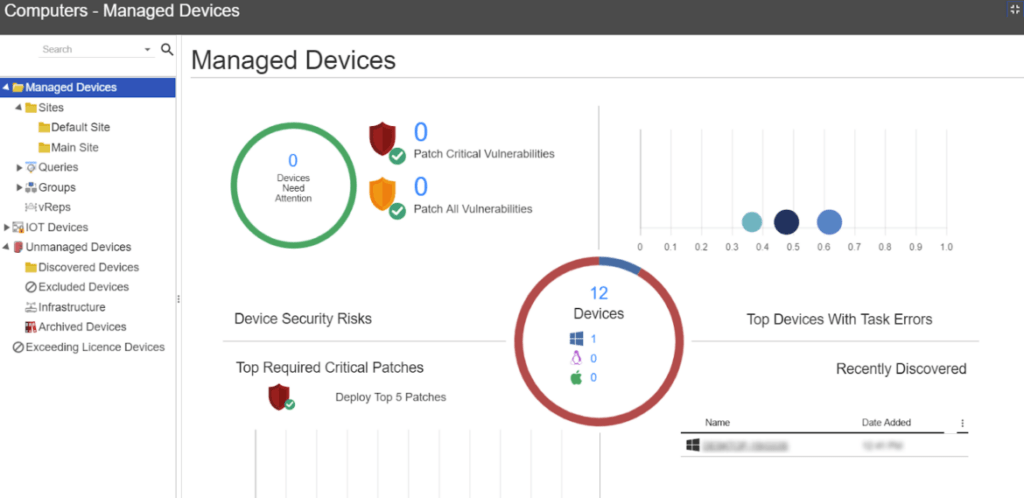
Task: Click the Excluded Devices blocked icon
Action: point(31,287)
